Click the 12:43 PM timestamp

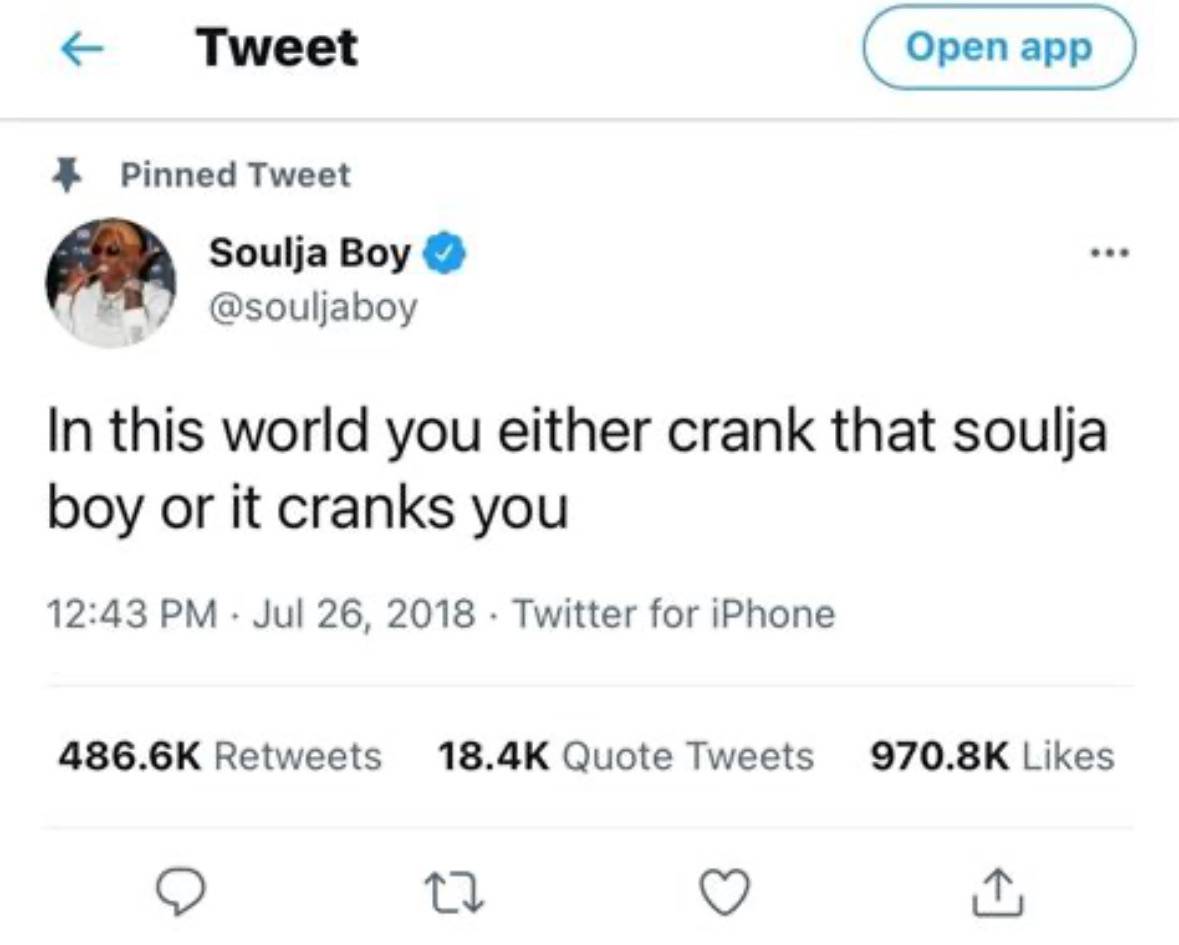(132, 613)
